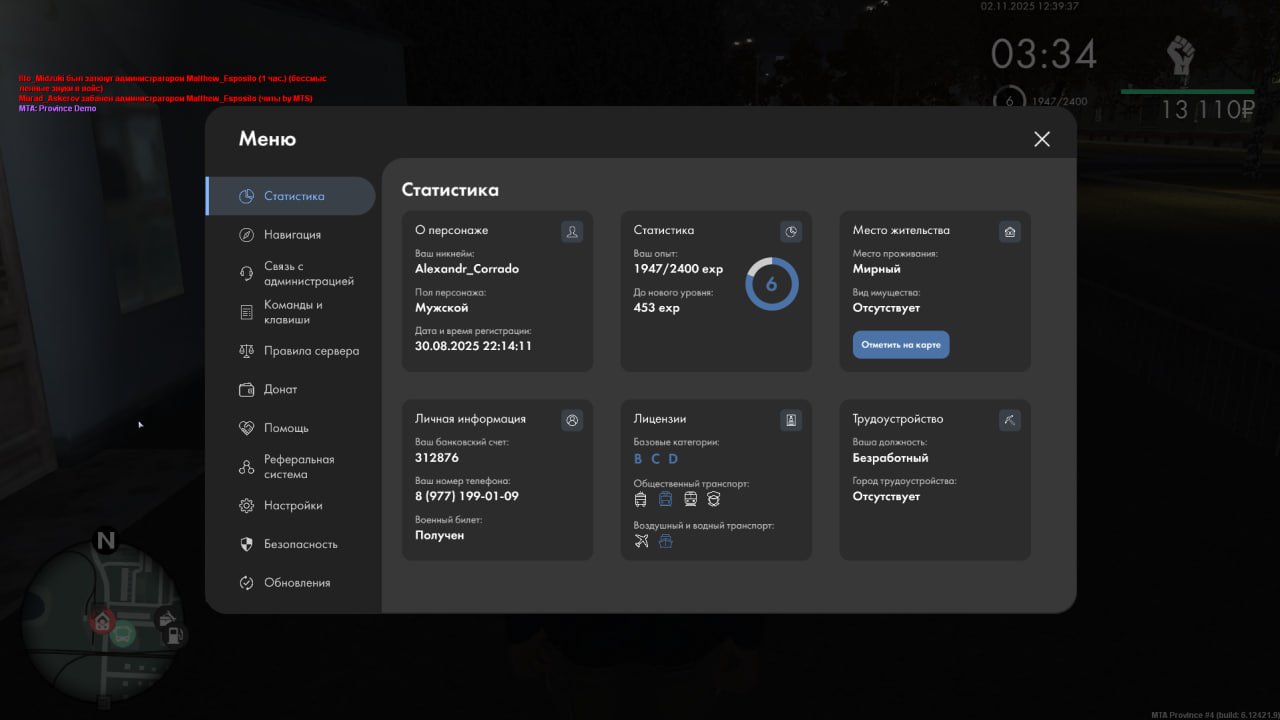This screenshot has width=1280, height=720.
Task: Open the Реферальная система icon
Action: pos(246,467)
